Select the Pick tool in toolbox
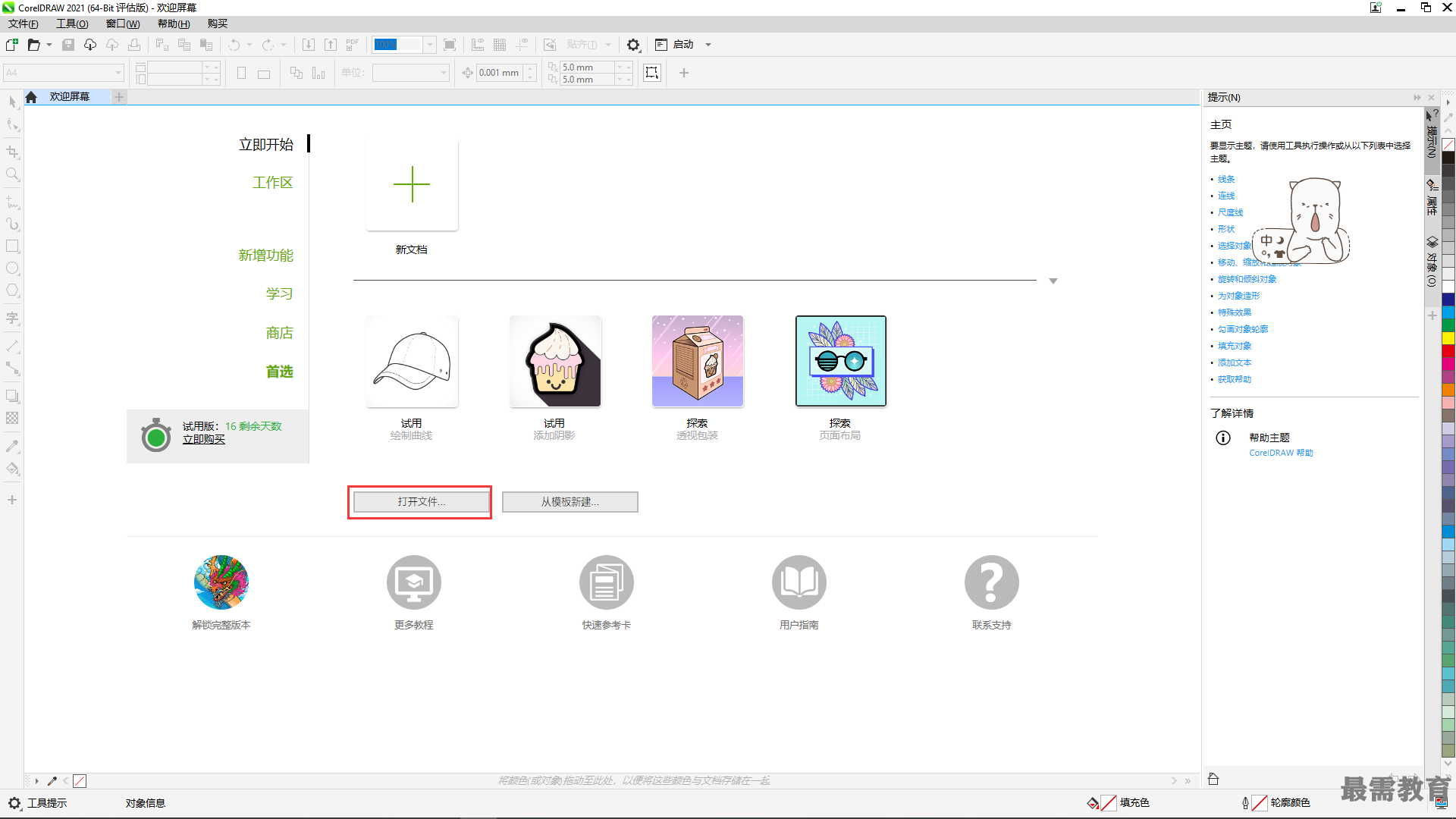The image size is (1456, 819). (x=13, y=102)
